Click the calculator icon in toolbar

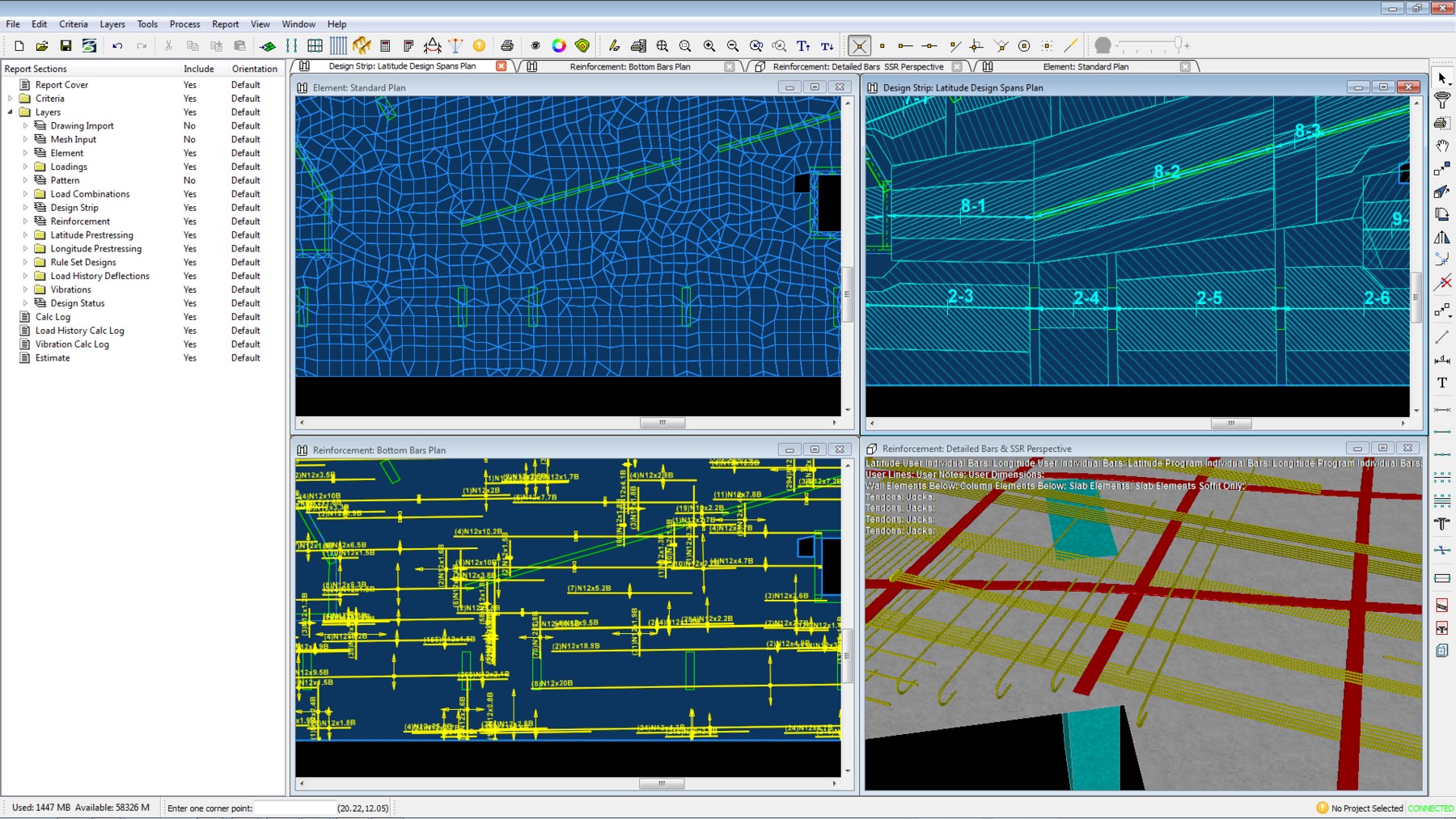(x=385, y=46)
